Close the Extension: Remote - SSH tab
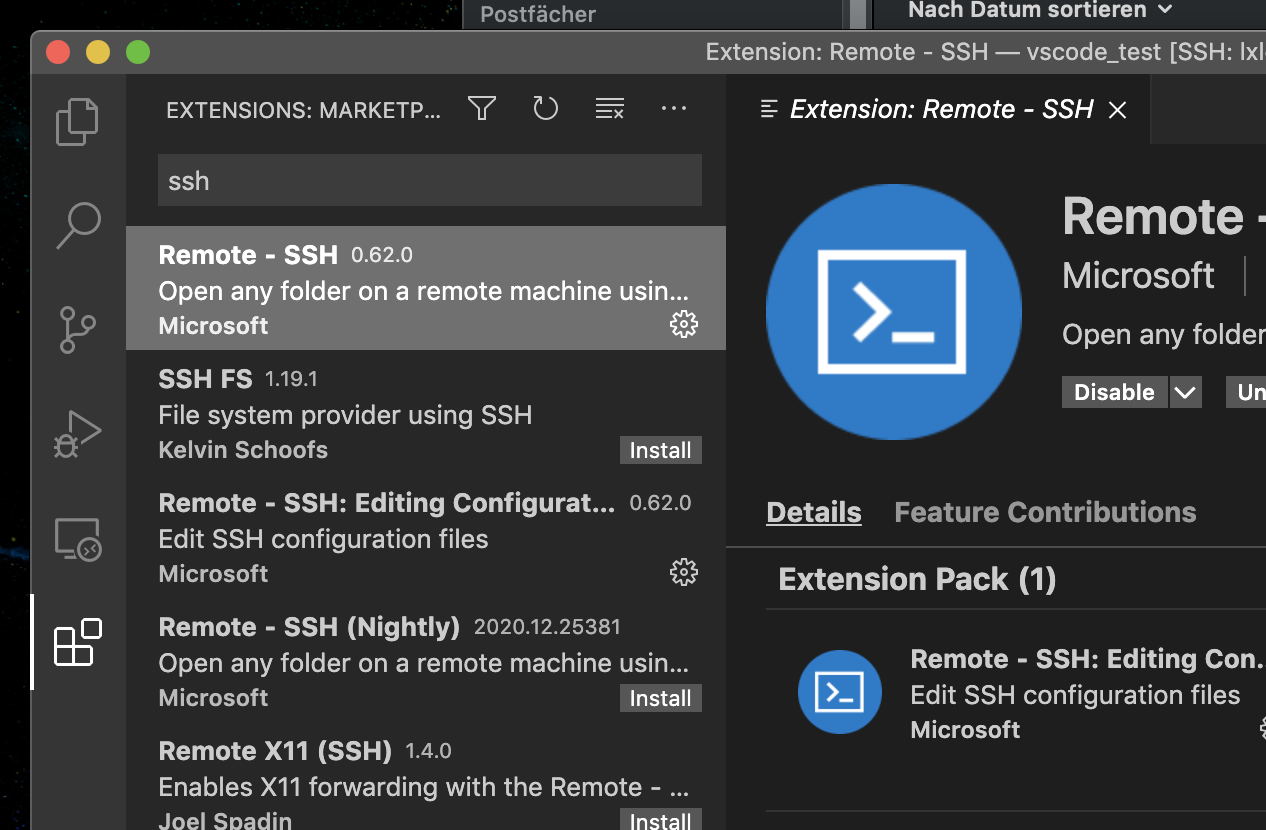Screen dimensions: 1266x830 (x=1118, y=110)
